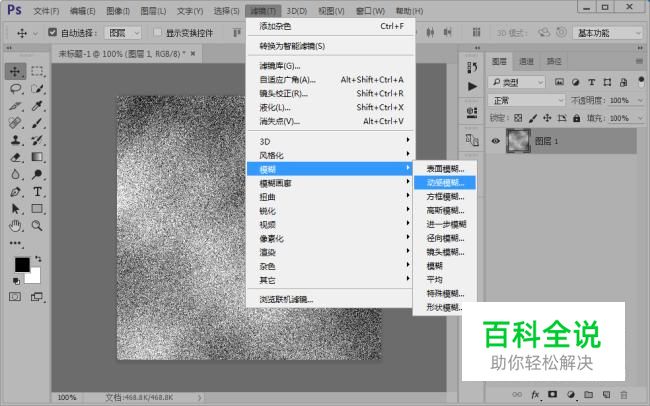Select the Clone Stamp tool

pos(15,140)
